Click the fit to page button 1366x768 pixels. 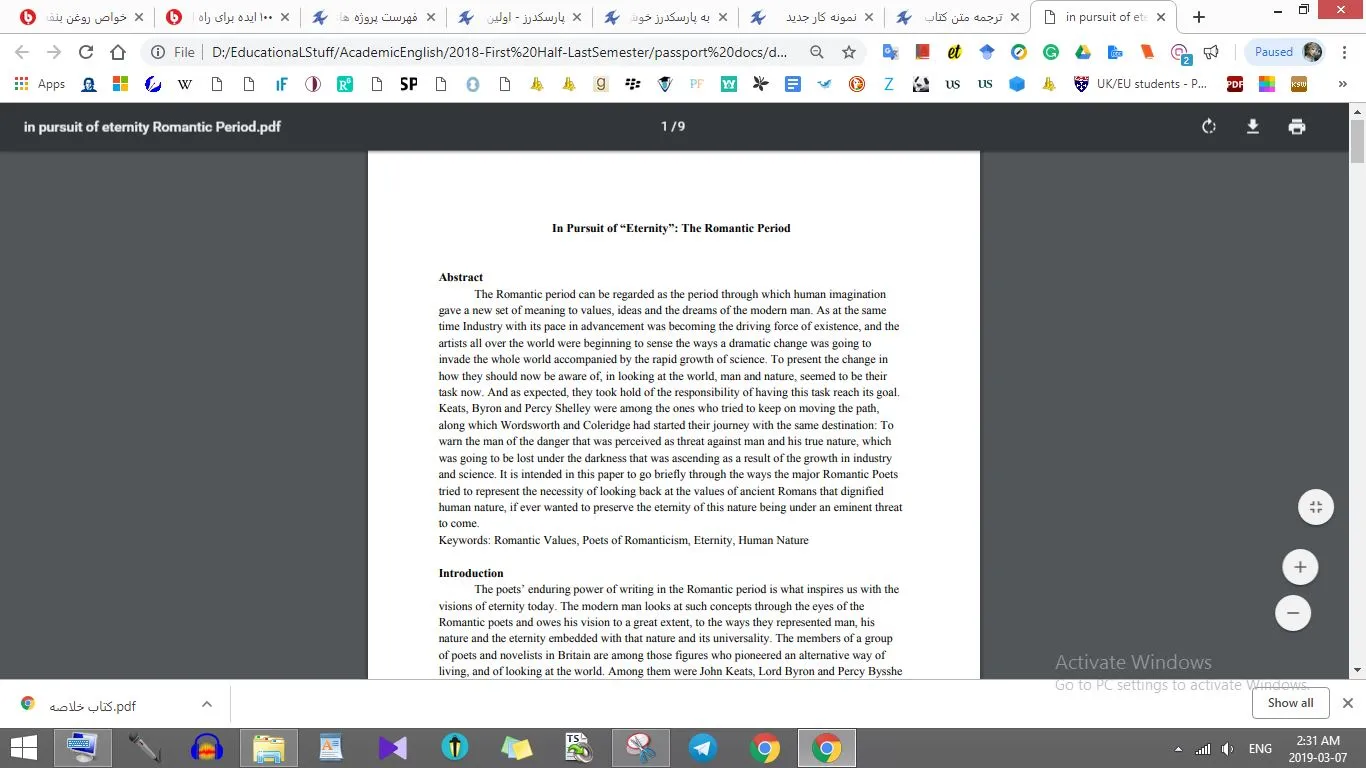click(1316, 507)
